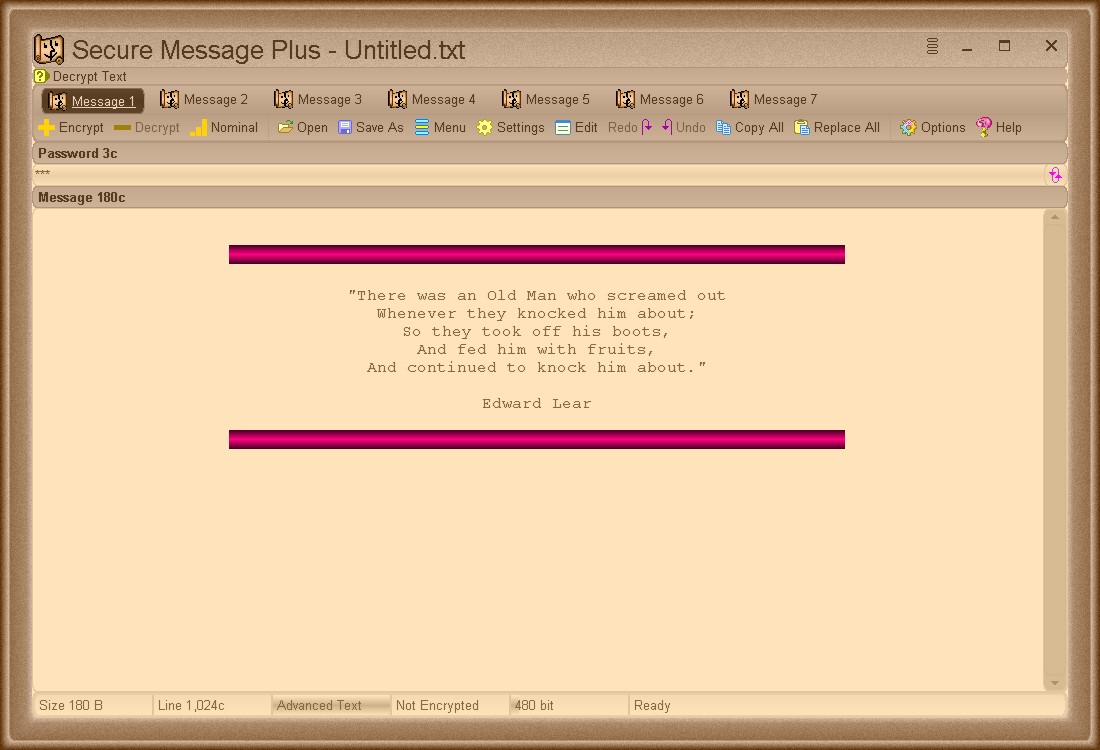Open Options via the colorful gear icon
This screenshot has height=750, width=1100.
coord(908,128)
